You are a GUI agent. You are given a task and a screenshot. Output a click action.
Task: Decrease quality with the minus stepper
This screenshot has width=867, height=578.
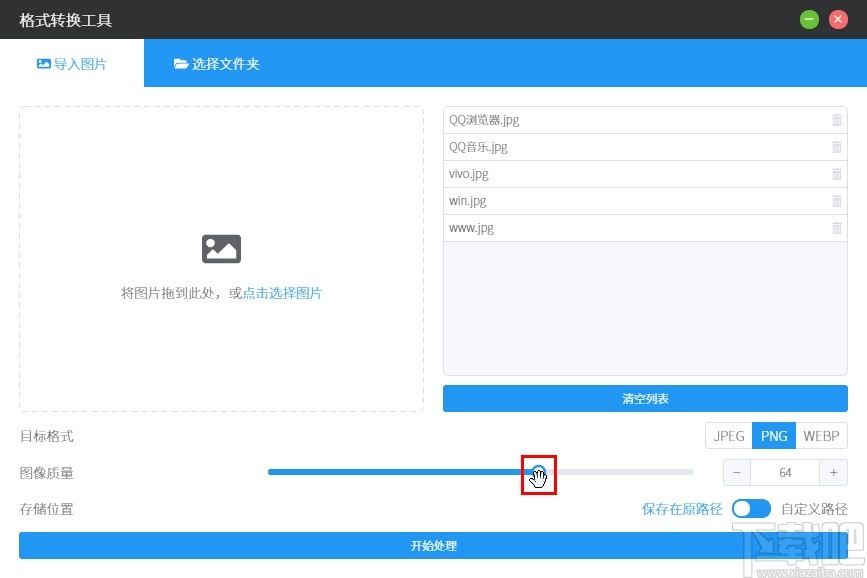click(x=736, y=472)
